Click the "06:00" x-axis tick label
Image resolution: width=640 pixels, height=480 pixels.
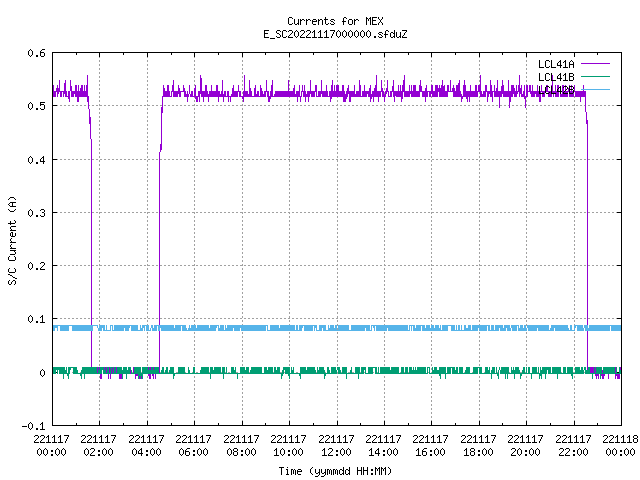(x=193, y=452)
